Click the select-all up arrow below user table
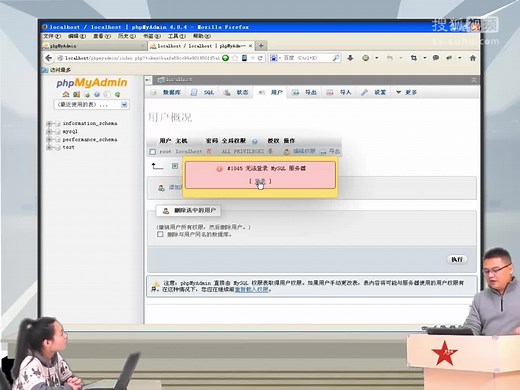This screenshot has width=520, height=390. point(157,166)
